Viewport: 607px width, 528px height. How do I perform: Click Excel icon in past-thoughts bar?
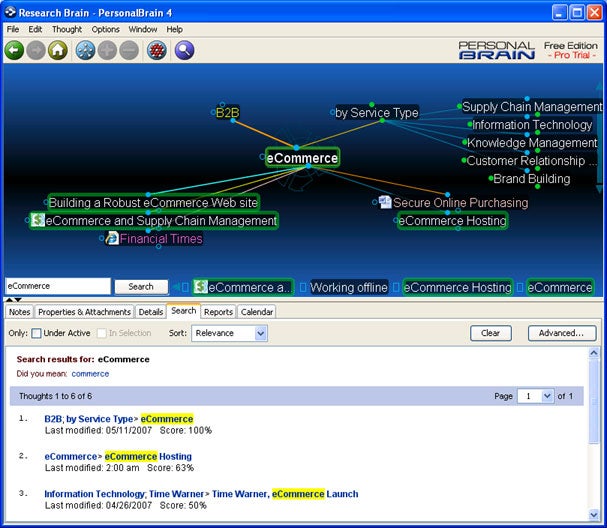[201, 287]
